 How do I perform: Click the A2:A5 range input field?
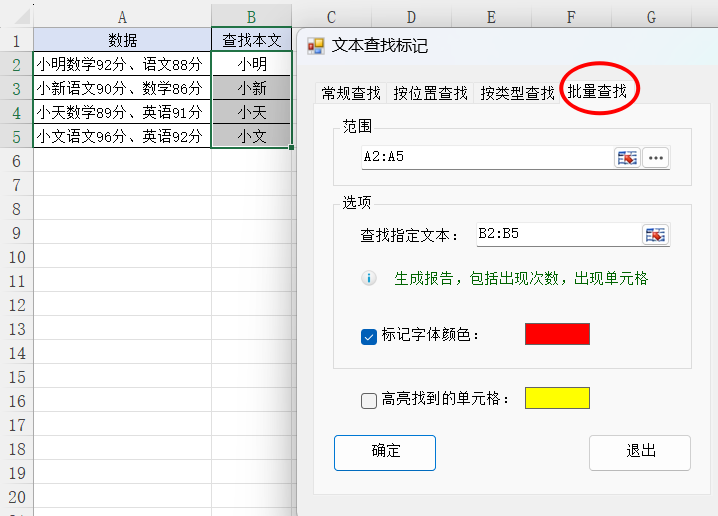[486, 157]
